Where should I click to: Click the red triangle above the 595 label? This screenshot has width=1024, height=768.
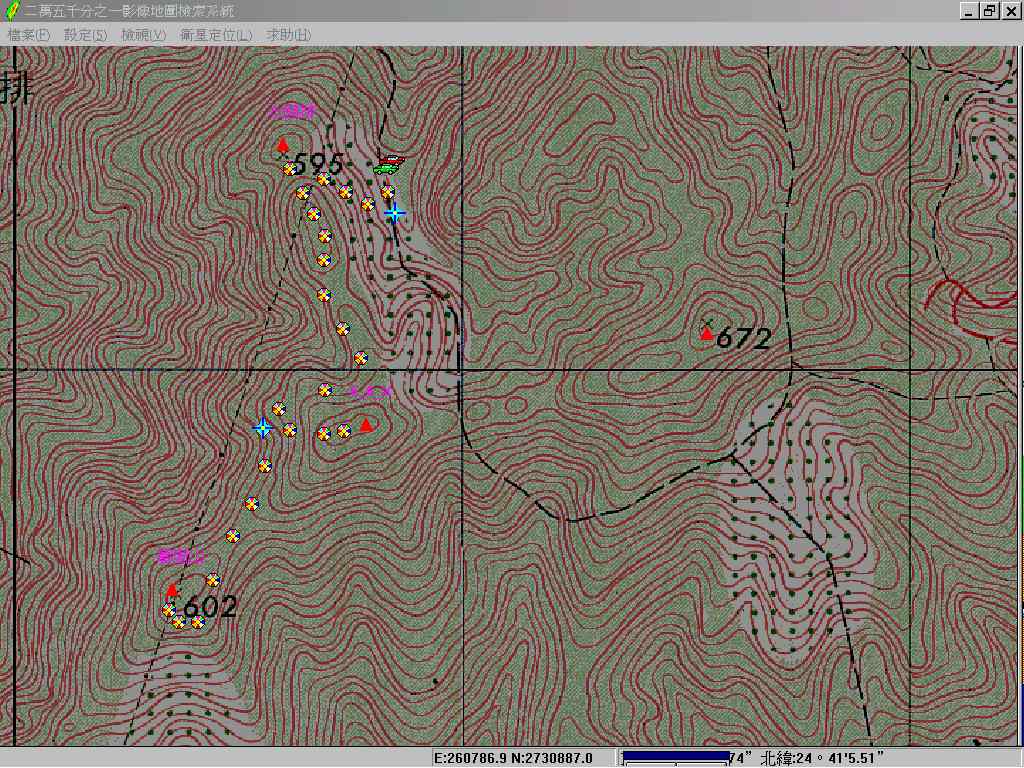click(283, 145)
